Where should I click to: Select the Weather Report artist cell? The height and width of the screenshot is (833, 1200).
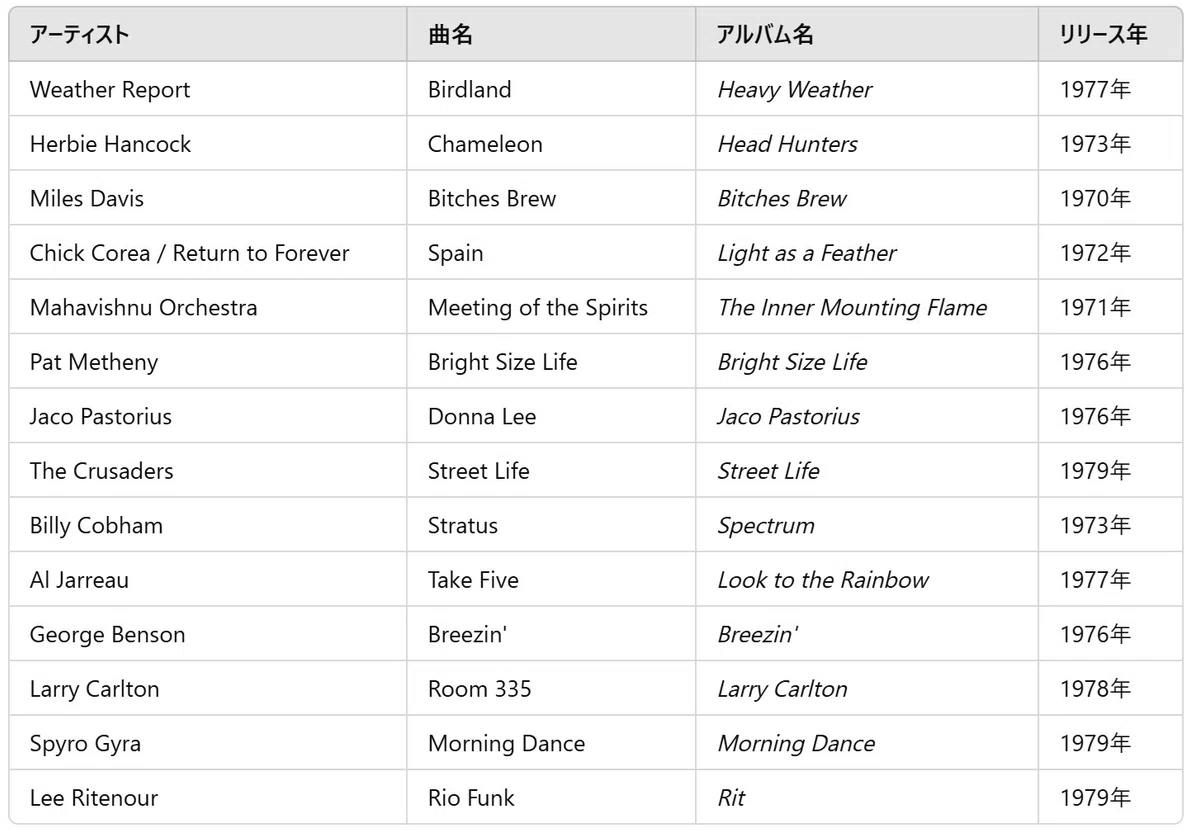click(x=208, y=89)
